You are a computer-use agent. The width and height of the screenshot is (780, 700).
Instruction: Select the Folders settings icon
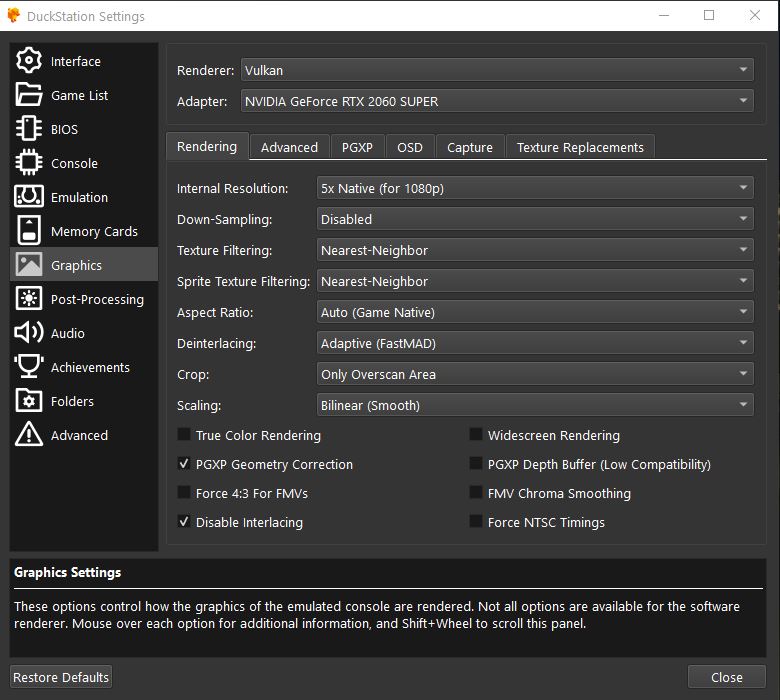click(29, 400)
